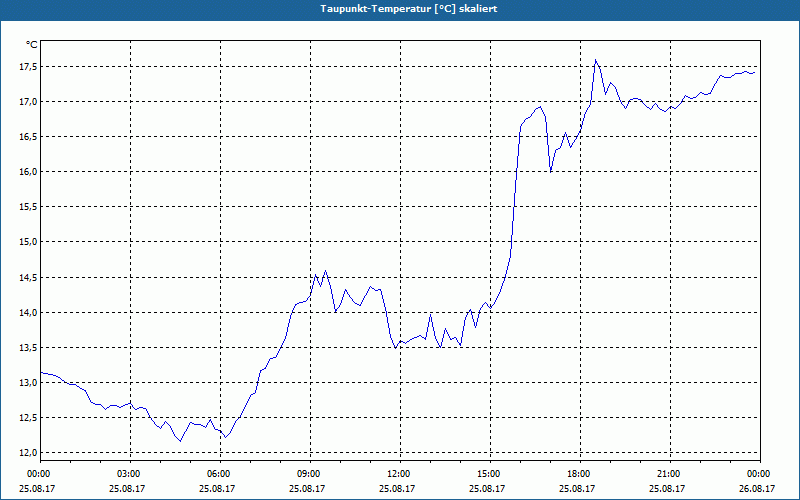This screenshot has height=500, width=800.
Task: Click the 25.08.17 date under 06:00
Action: (x=217, y=488)
